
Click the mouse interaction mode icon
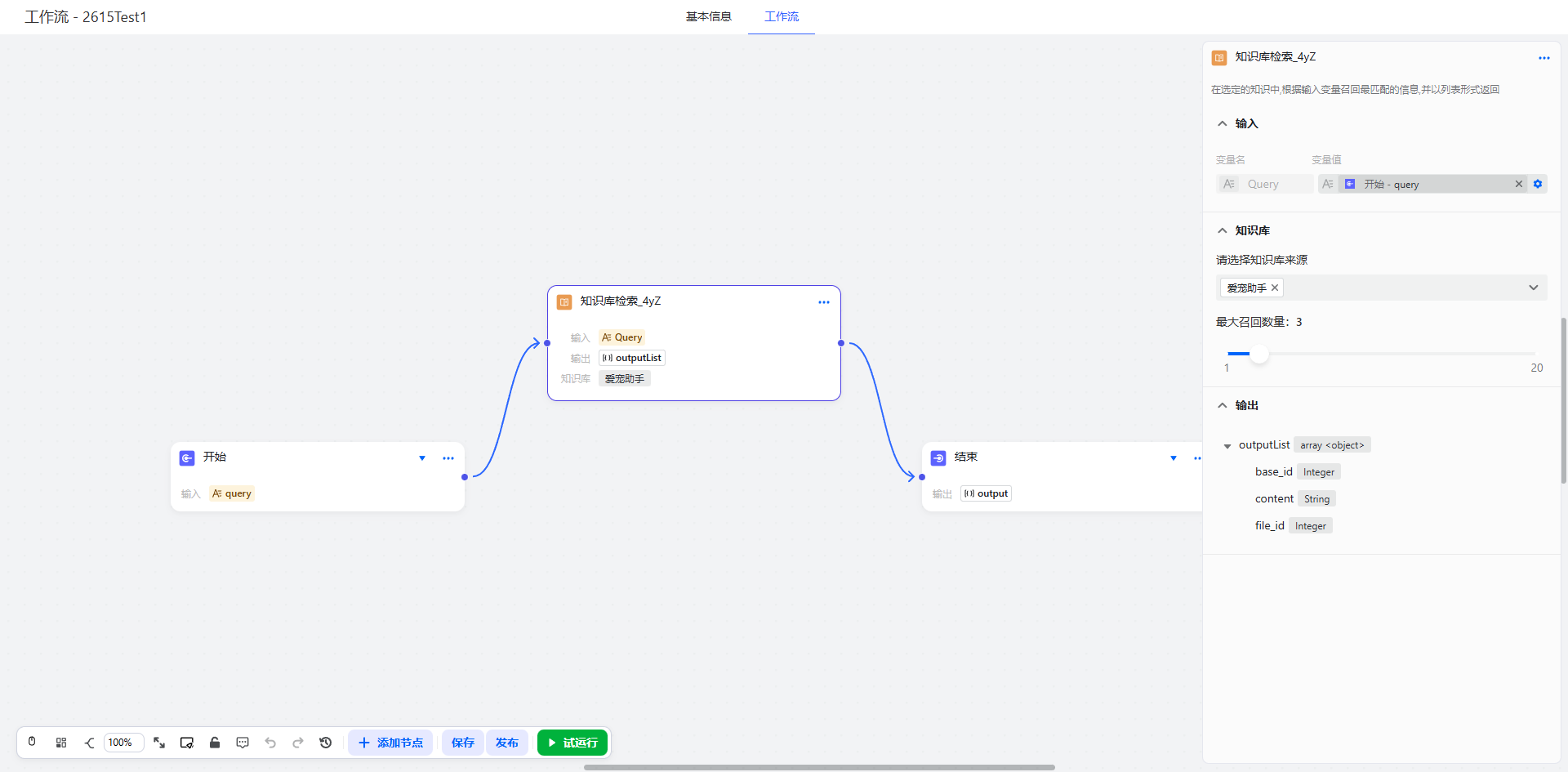(x=32, y=743)
